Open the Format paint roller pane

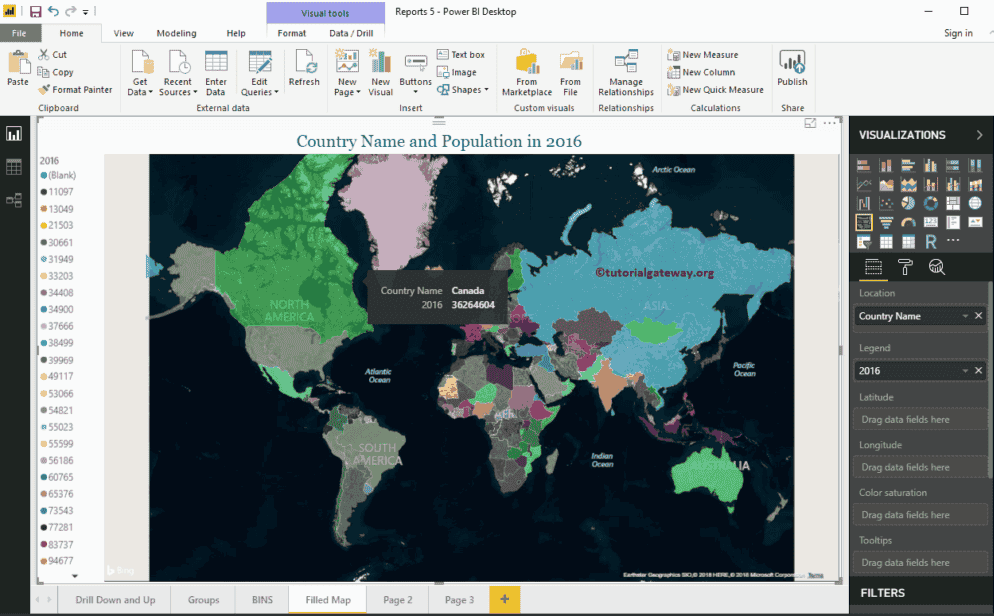(907, 267)
